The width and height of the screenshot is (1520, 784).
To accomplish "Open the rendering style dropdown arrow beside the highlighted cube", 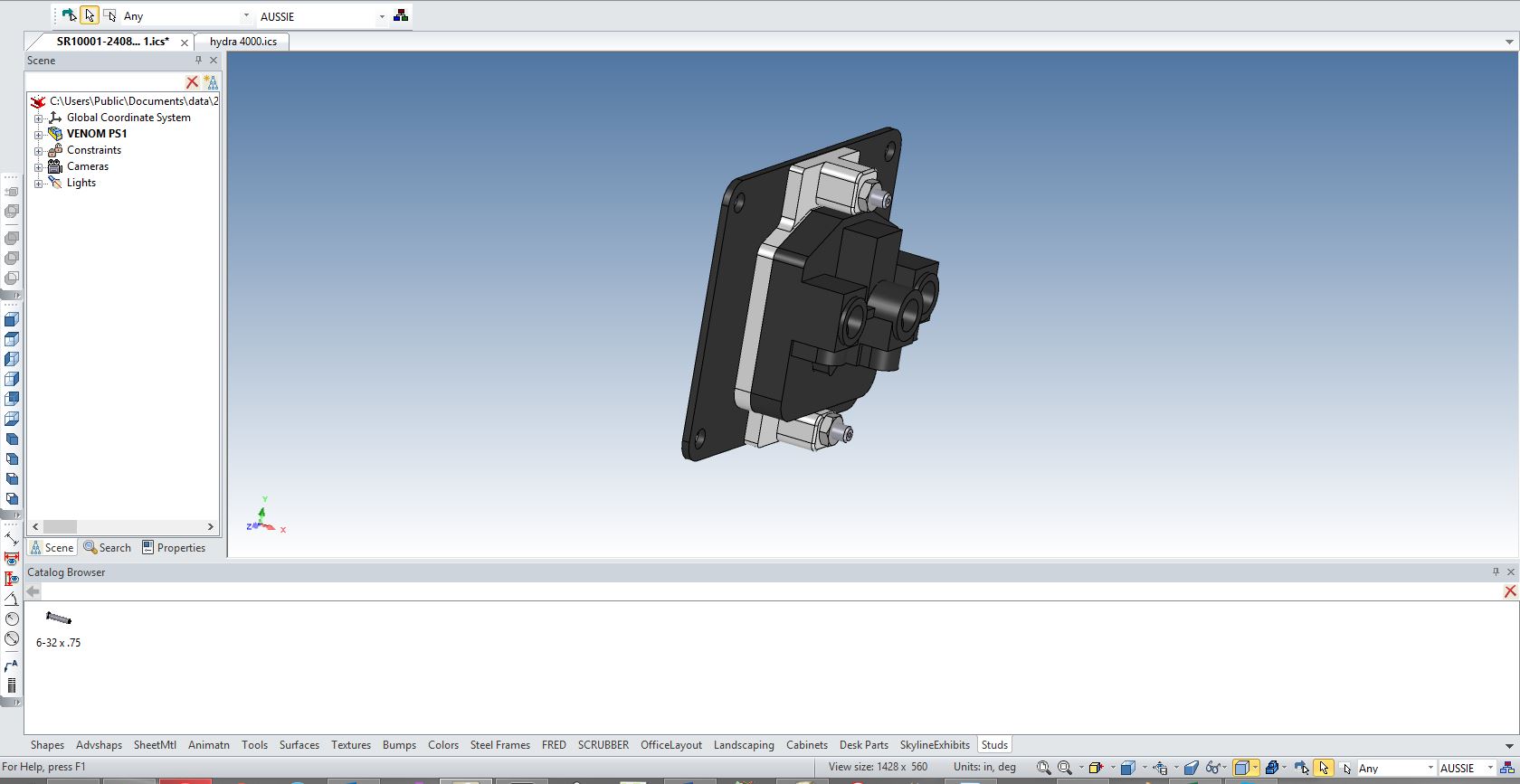I will point(1255,768).
